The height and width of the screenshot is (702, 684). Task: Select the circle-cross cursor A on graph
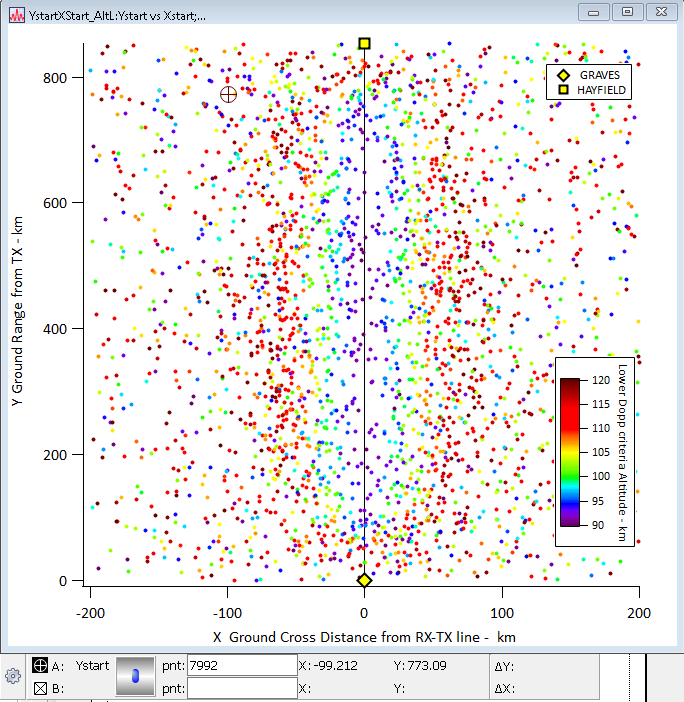click(228, 94)
